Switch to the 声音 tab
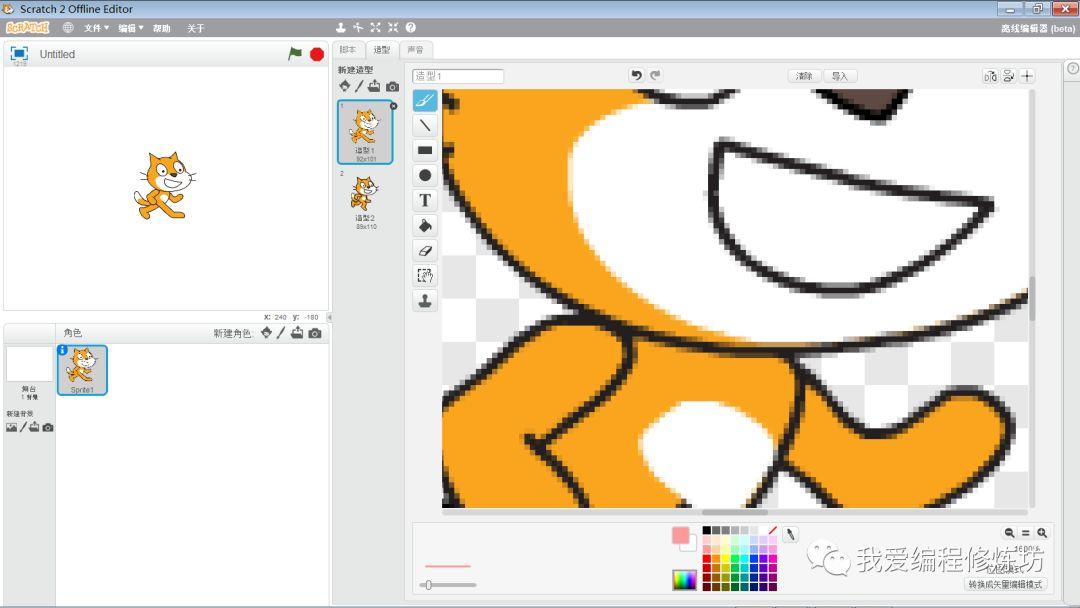The width and height of the screenshot is (1080, 608). point(415,50)
